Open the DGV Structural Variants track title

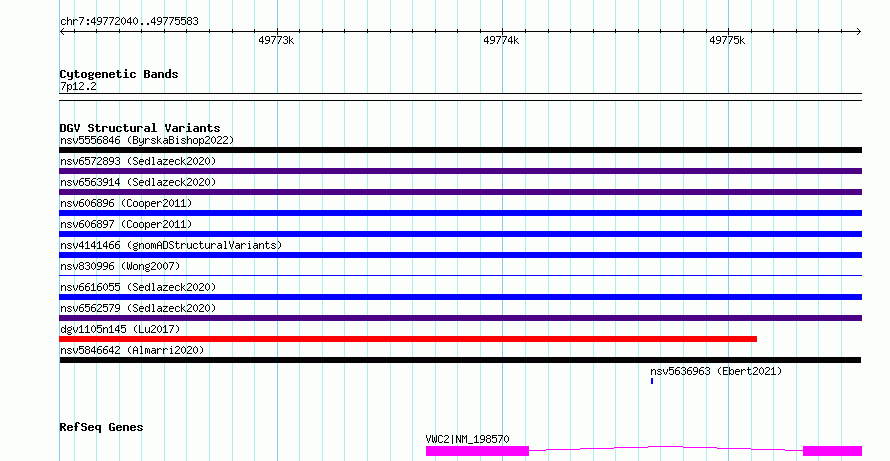point(140,128)
